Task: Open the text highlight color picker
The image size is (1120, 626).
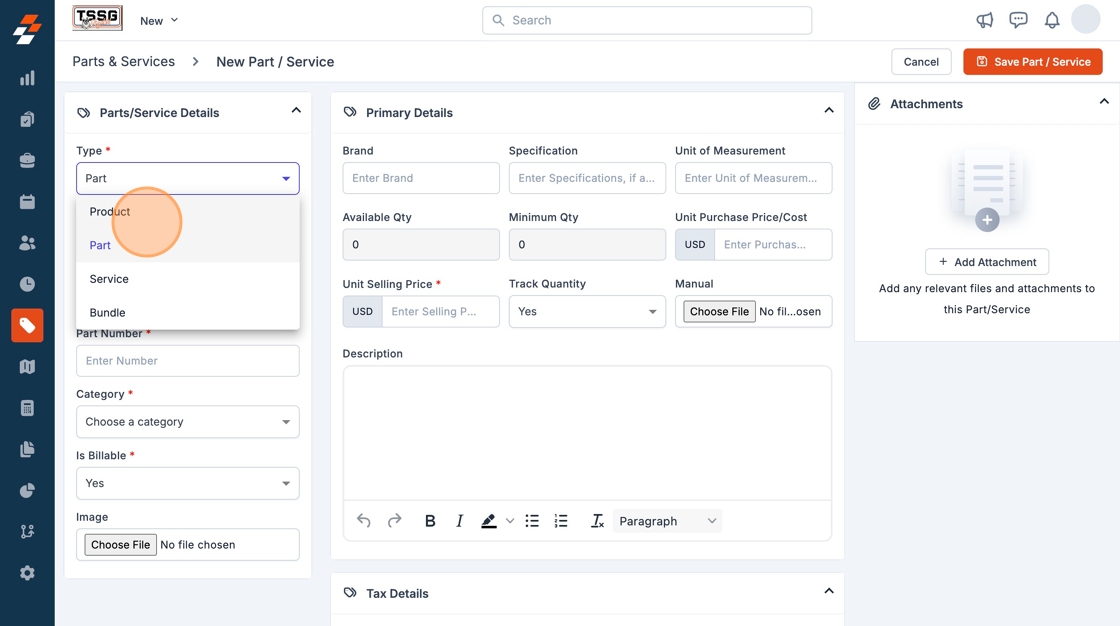Action: pyautogui.click(x=510, y=521)
